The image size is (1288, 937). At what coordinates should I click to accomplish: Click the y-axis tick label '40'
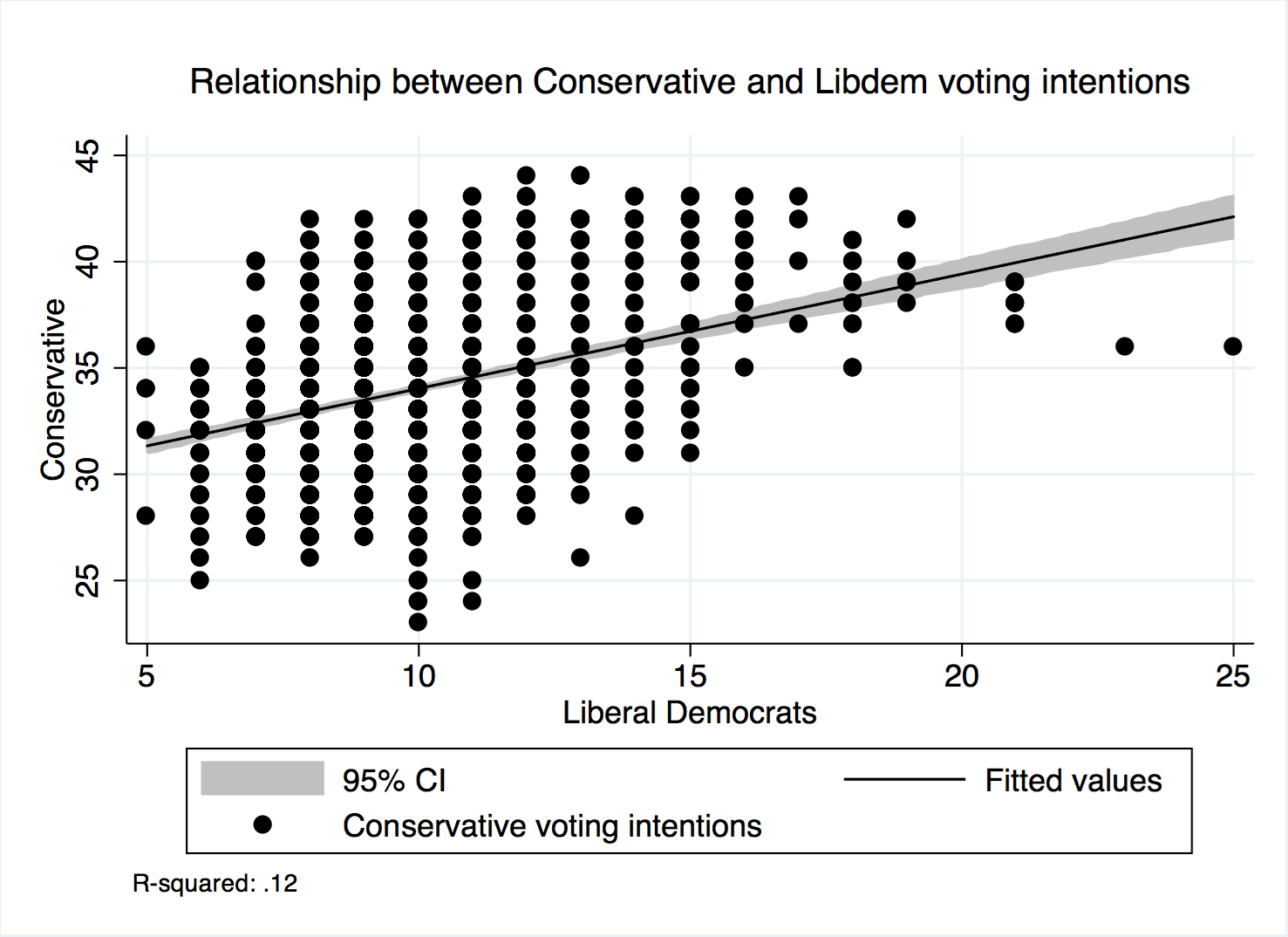[x=88, y=262]
